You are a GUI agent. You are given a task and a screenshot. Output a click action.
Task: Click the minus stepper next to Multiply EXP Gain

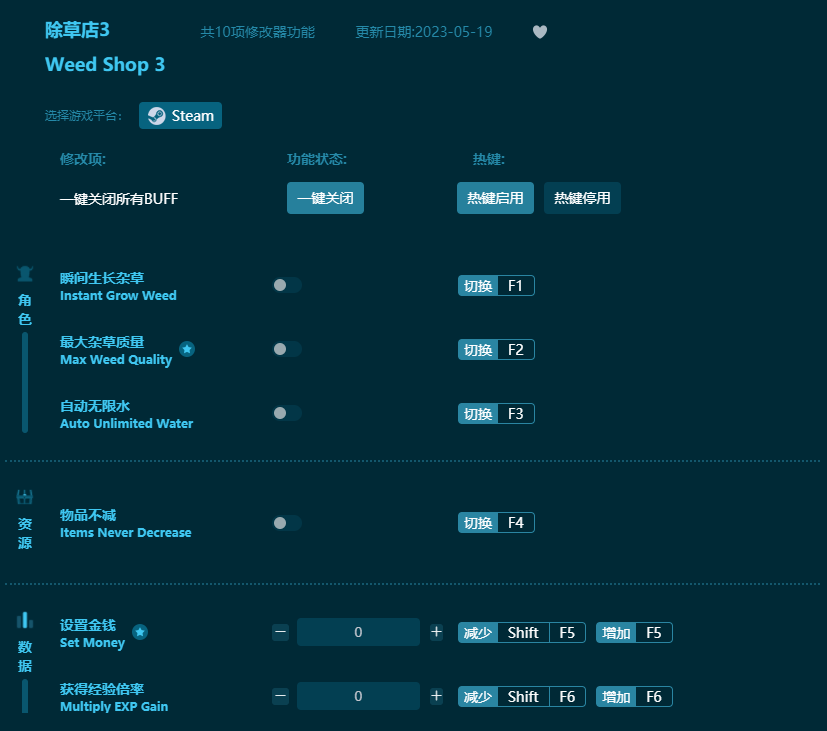(x=280, y=696)
